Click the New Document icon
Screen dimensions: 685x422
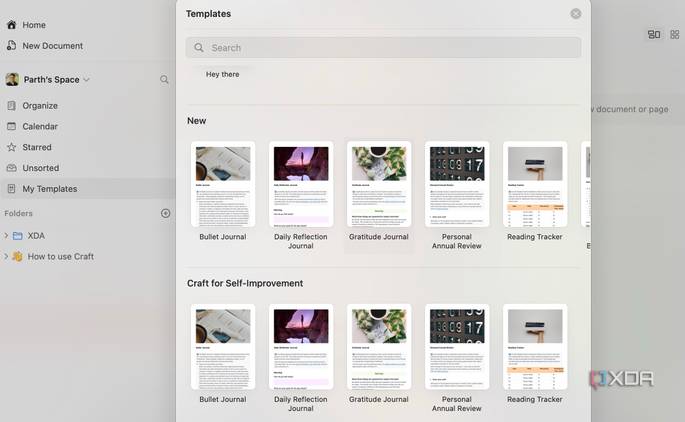[12, 45]
